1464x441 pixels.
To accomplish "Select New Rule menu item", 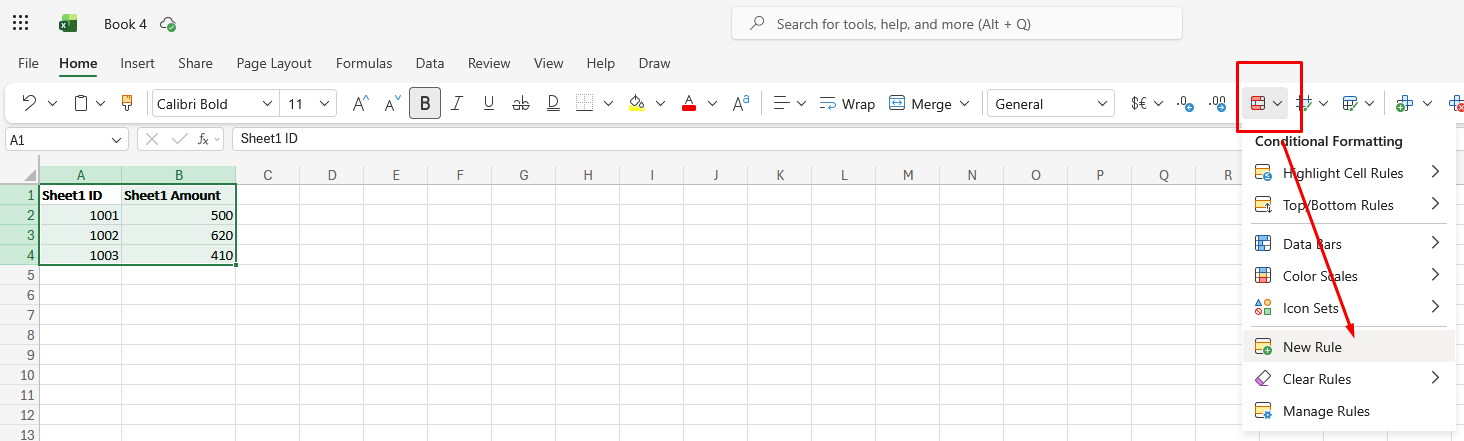I will pyautogui.click(x=1348, y=347).
